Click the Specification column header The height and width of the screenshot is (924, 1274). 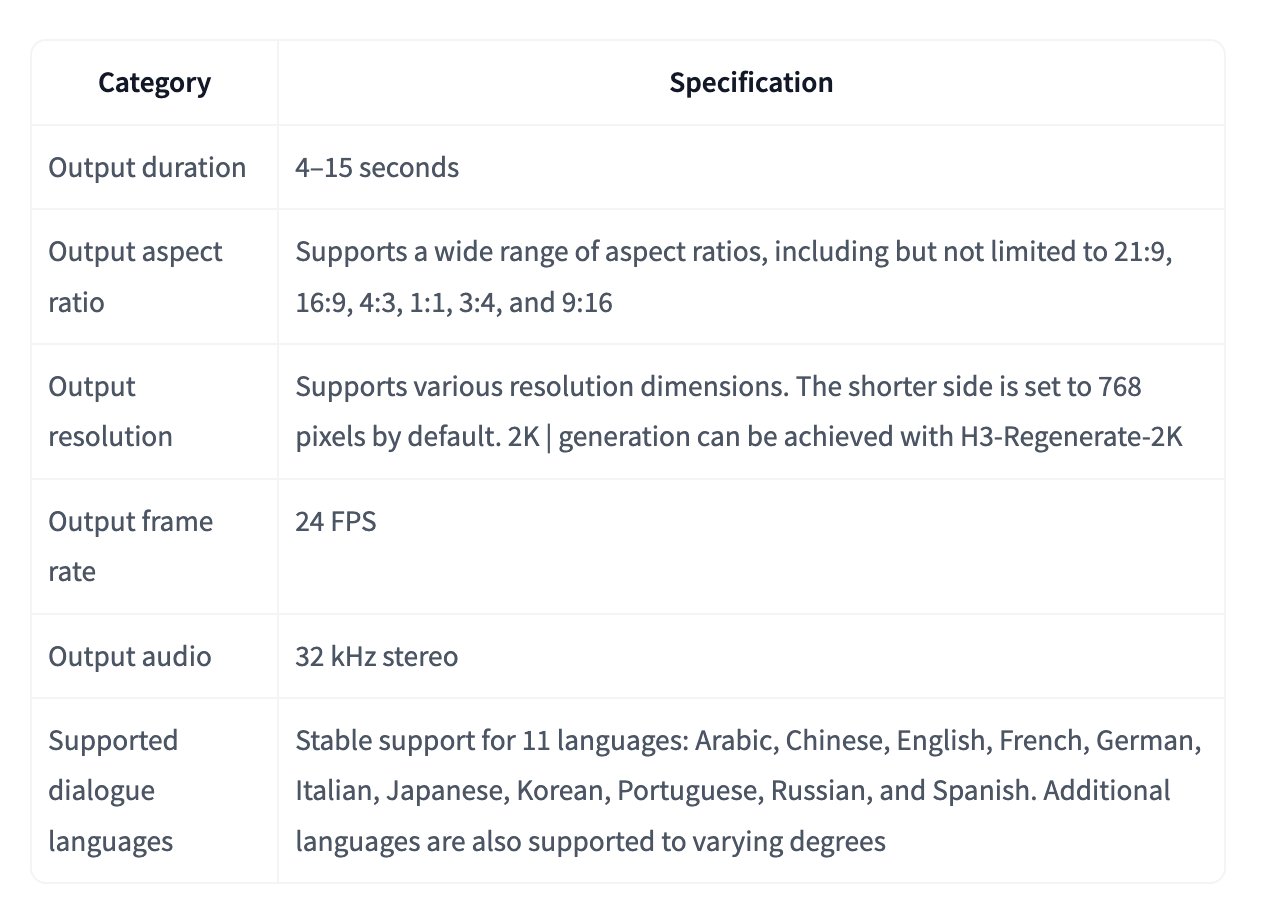click(751, 82)
